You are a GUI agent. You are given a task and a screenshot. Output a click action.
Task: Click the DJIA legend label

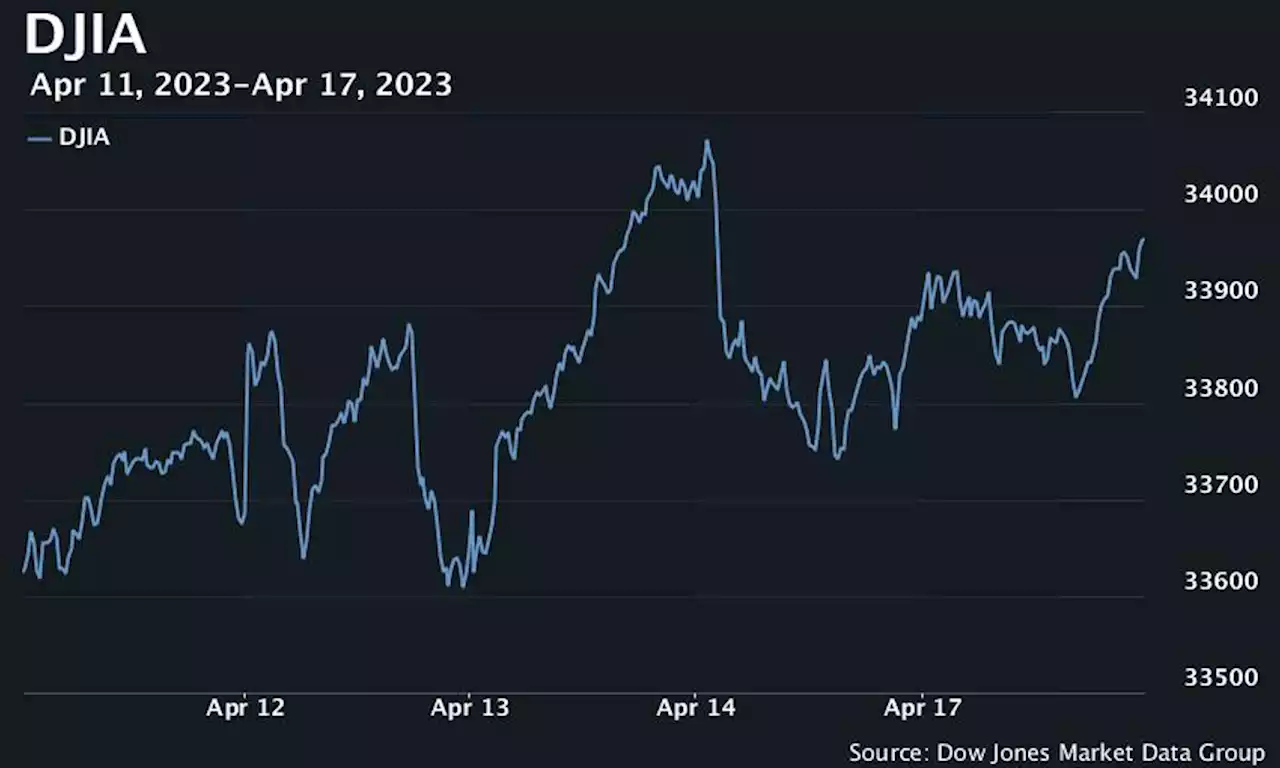(x=85, y=138)
